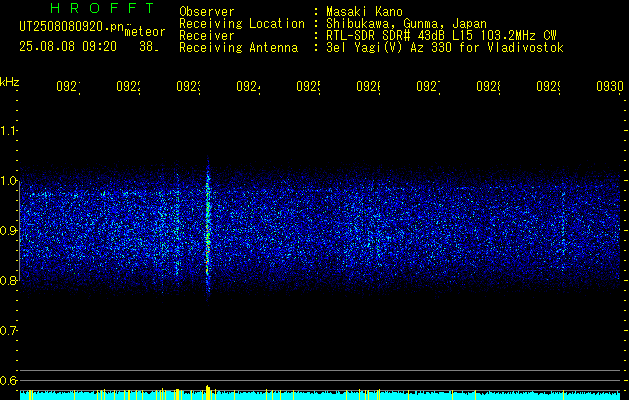This screenshot has height=400, width=629.
Task: Click the word meteor under the filename
Action: point(145,32)
